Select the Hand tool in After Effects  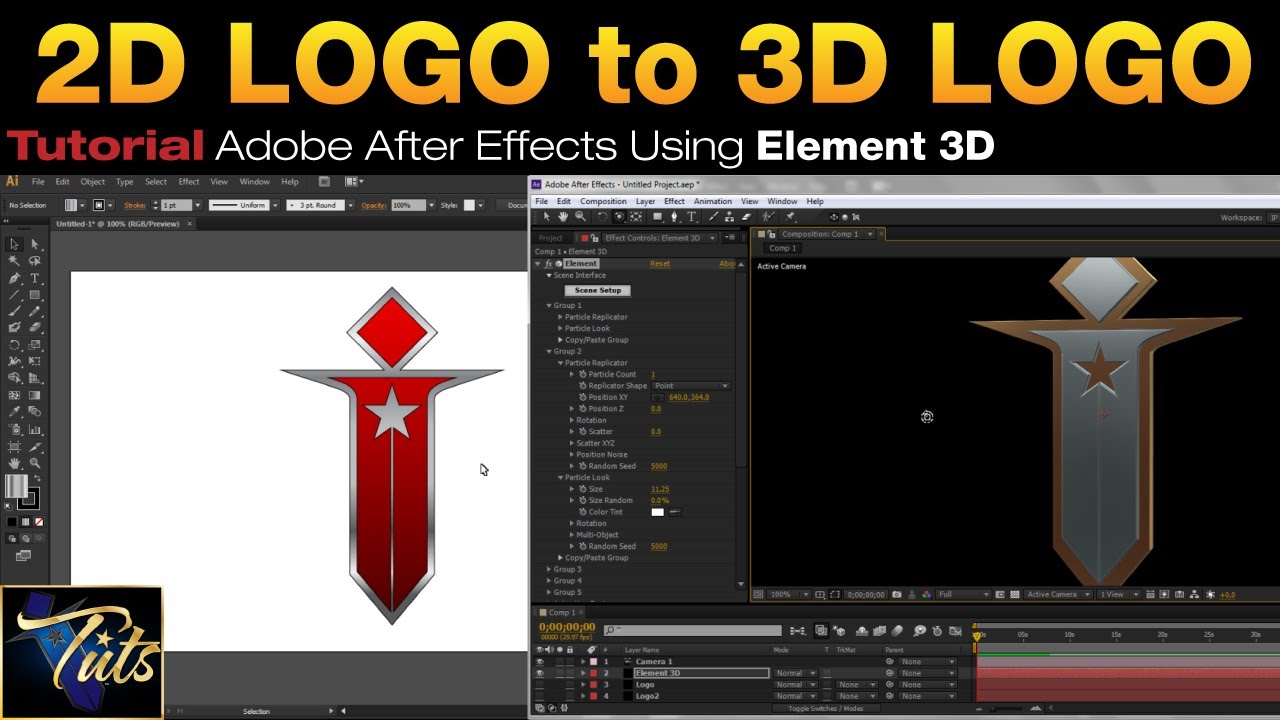tap(563, 216)
